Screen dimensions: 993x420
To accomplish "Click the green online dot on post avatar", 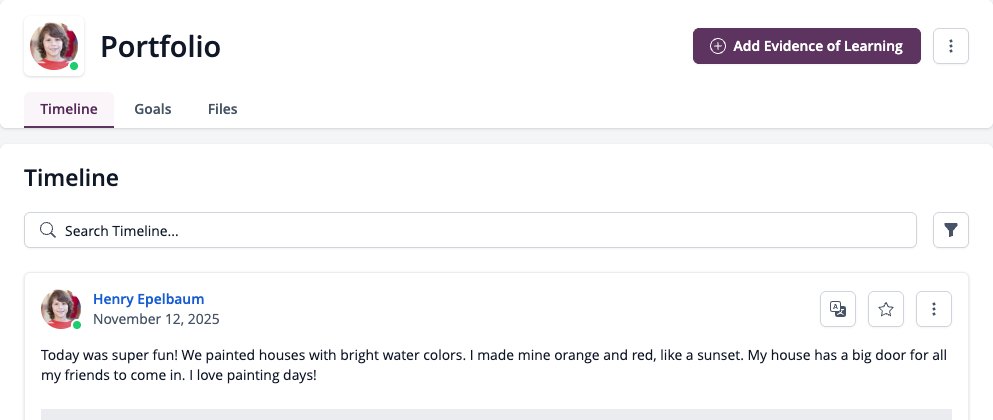I will point(77,325).
